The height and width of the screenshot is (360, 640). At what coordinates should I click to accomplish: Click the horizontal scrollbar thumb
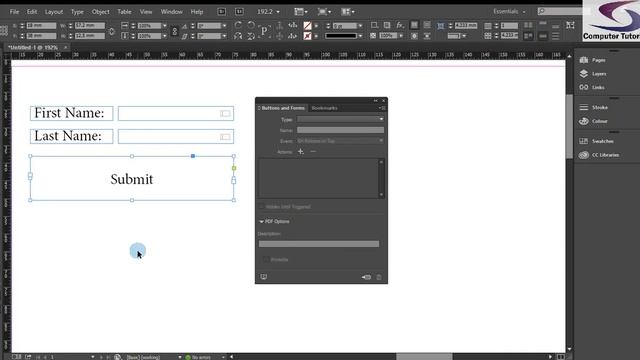pos(424,357)
